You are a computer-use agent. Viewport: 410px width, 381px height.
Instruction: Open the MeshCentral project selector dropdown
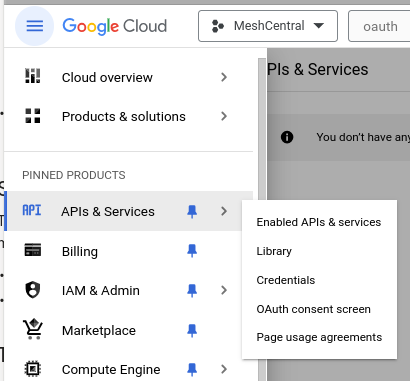(268, 26)
